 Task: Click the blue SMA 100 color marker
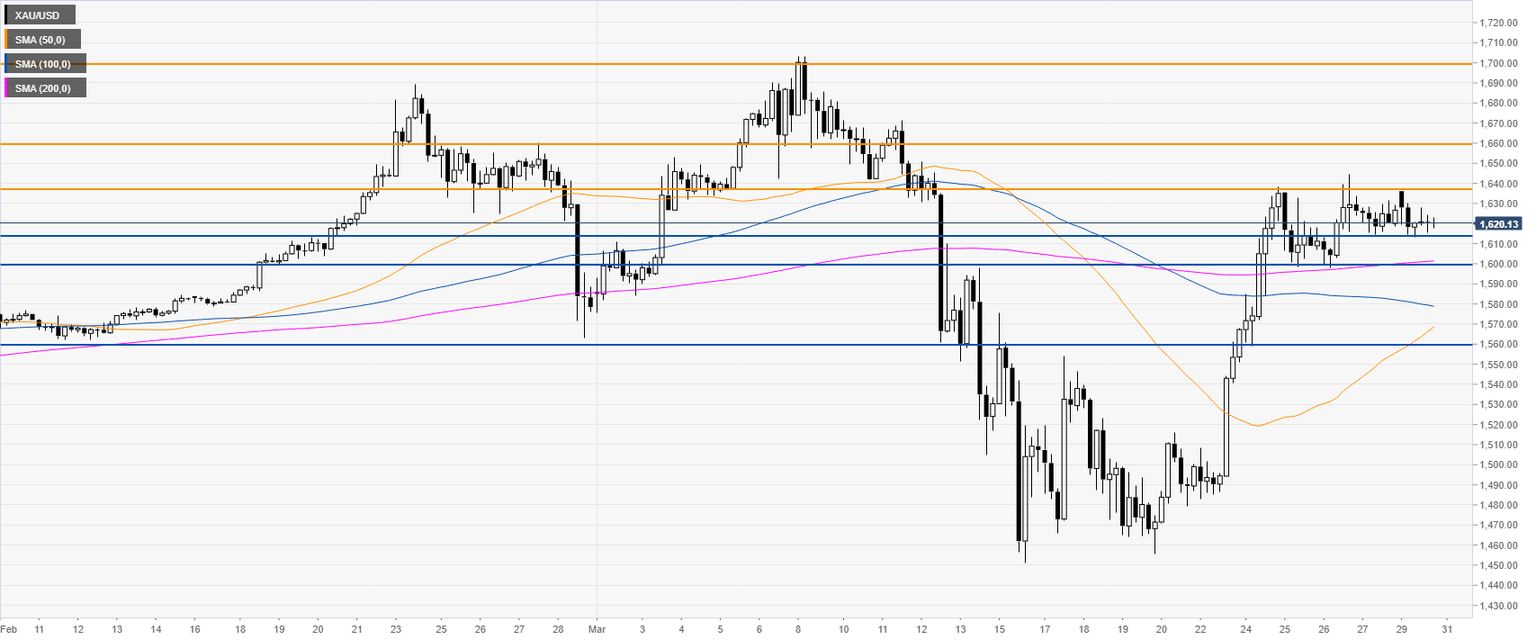tap(7, 64)
